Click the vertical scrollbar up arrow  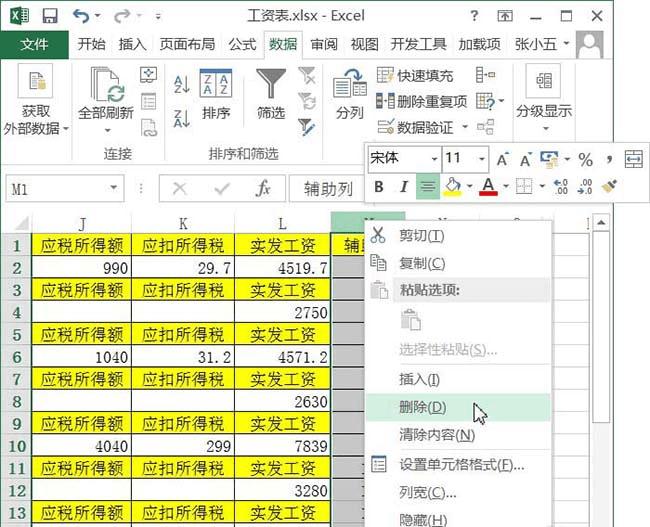[x=601, y=223]
